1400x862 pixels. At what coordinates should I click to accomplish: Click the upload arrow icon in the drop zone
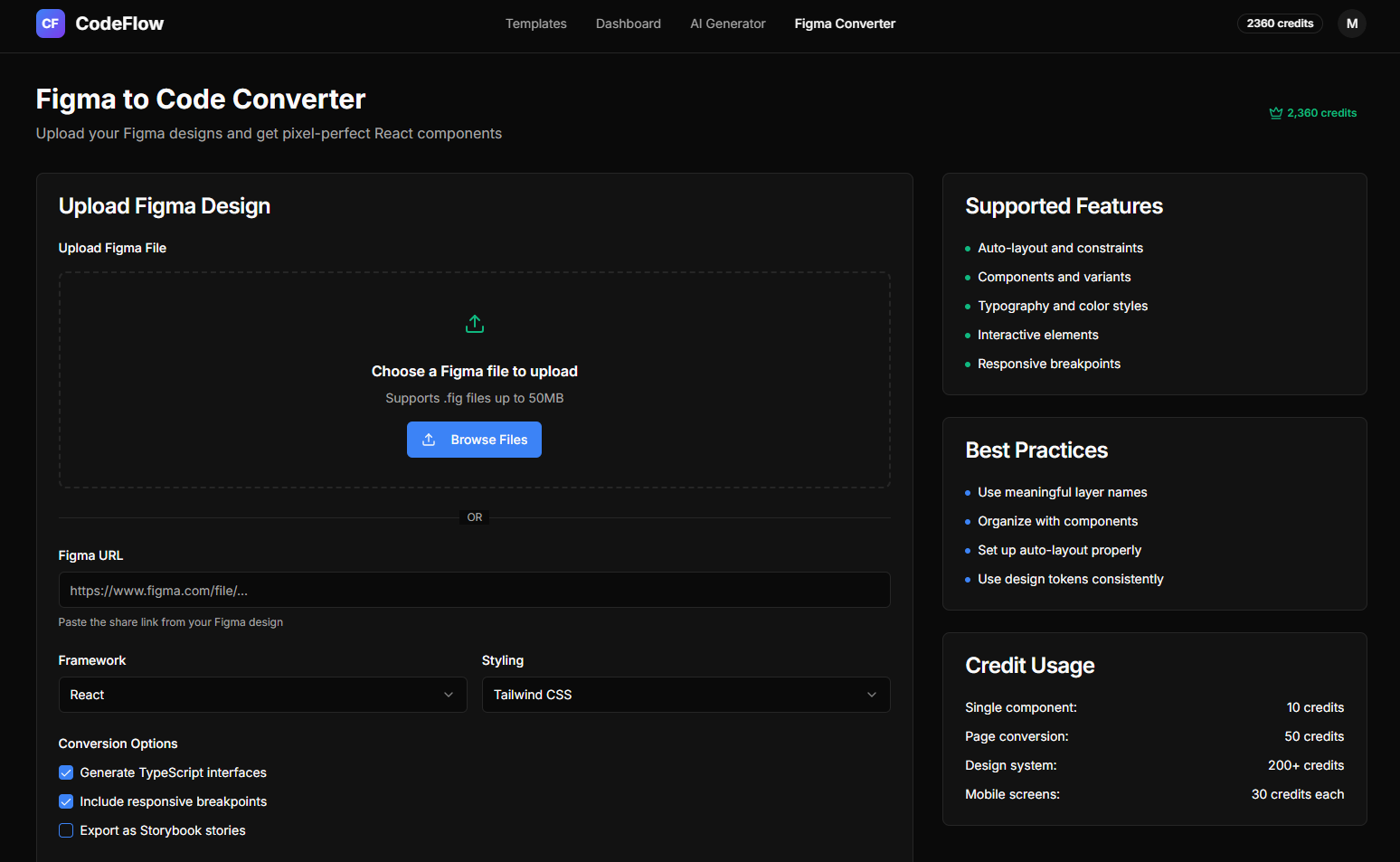[475, 324]
